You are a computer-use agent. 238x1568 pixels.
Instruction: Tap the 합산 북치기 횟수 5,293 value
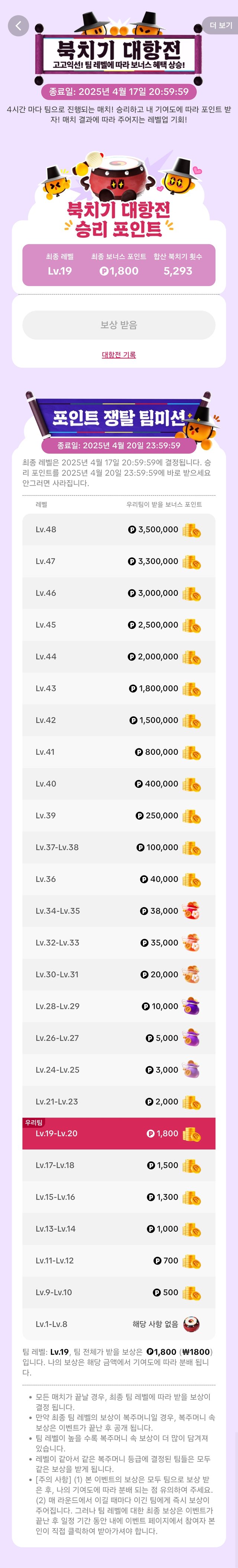[x=178, y=271]
